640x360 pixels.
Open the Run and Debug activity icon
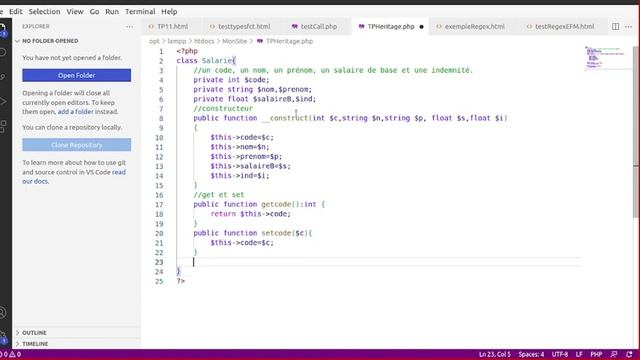coord(2,101)
